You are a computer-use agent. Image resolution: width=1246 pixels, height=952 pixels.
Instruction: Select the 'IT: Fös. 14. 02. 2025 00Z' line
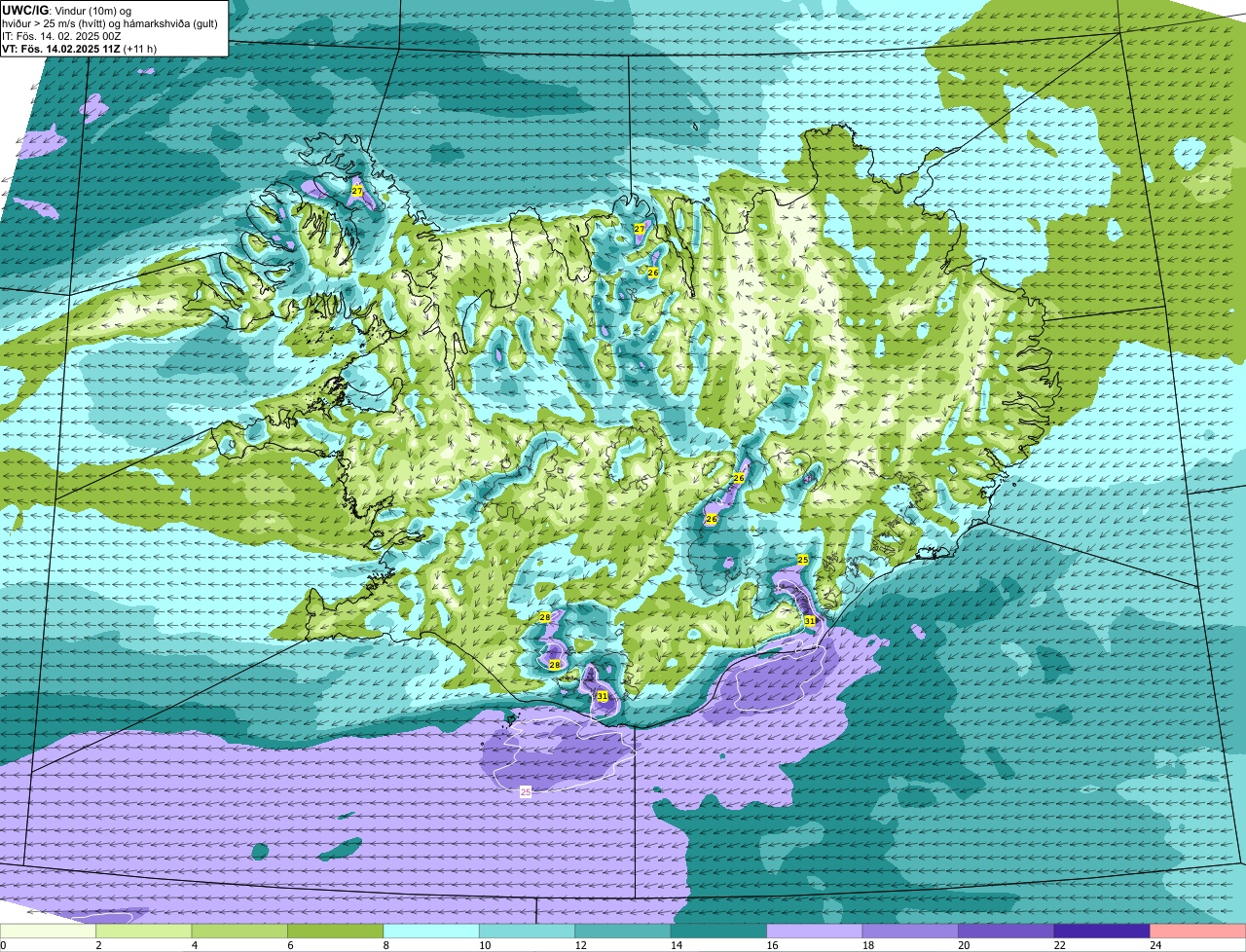click(x=62, y=36)
